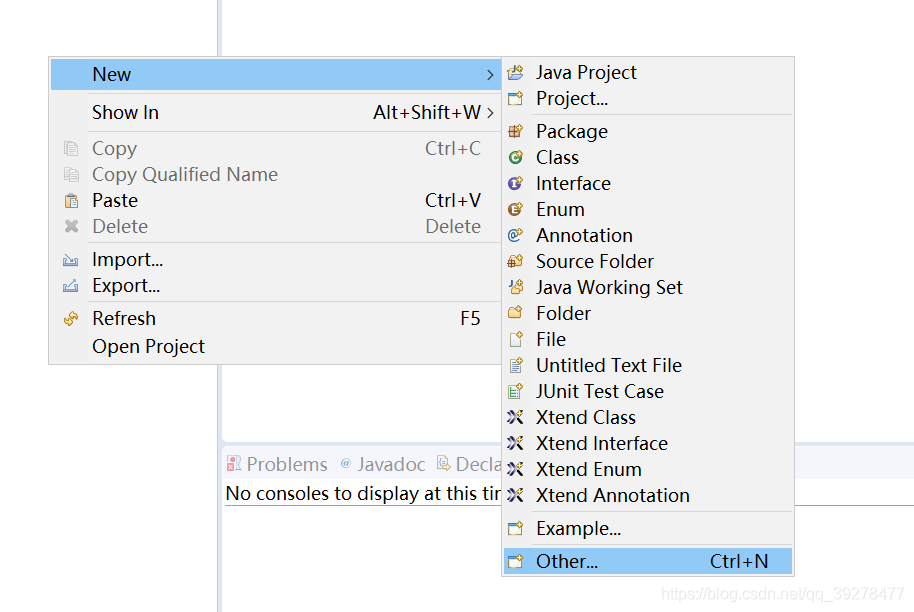Select Open Project menu entry
The height and width of the screenshot is (612, 914).
(148, 346)
